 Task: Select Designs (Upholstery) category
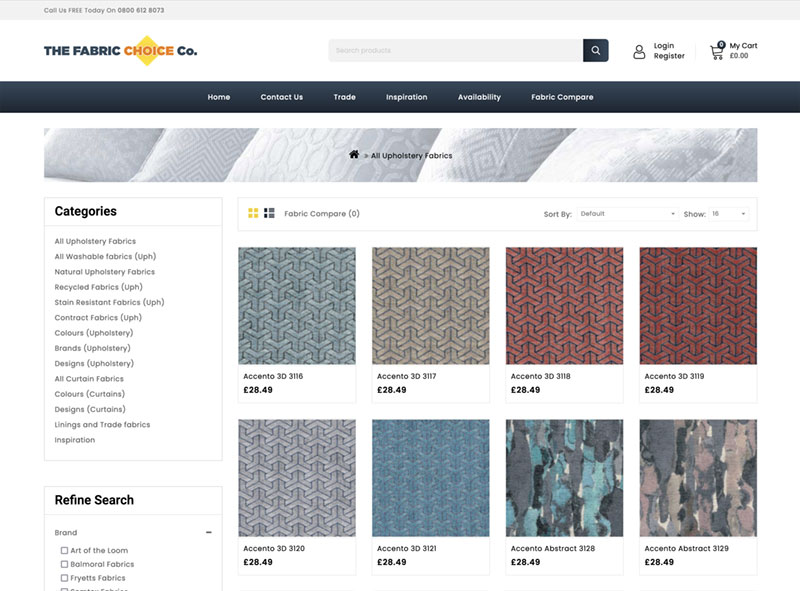tap(94, 363)
